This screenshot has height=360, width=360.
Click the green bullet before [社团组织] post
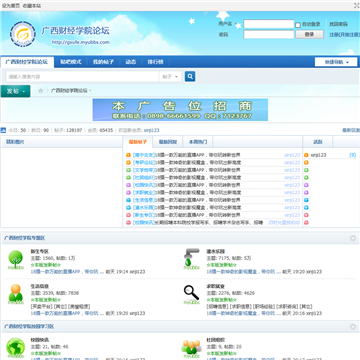pyautogui.click(x=128, y=178)
